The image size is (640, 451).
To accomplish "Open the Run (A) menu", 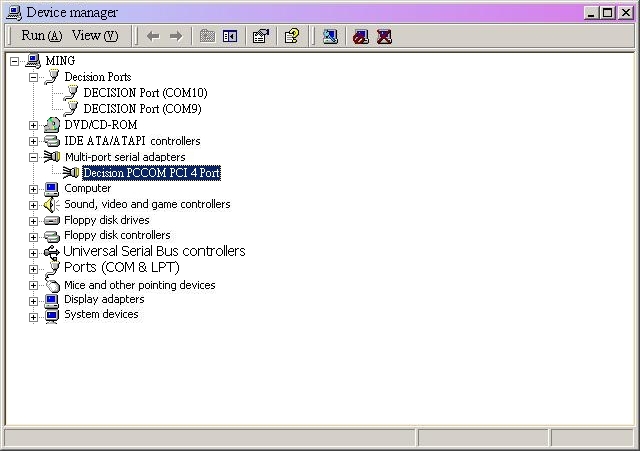I will click(x=42, y=36).
